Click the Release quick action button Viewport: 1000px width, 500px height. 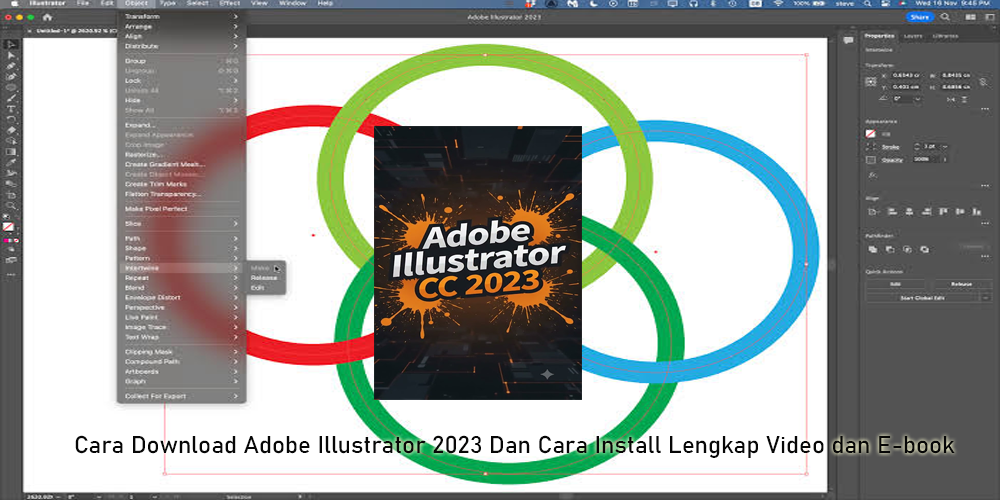tap(961, 284)
